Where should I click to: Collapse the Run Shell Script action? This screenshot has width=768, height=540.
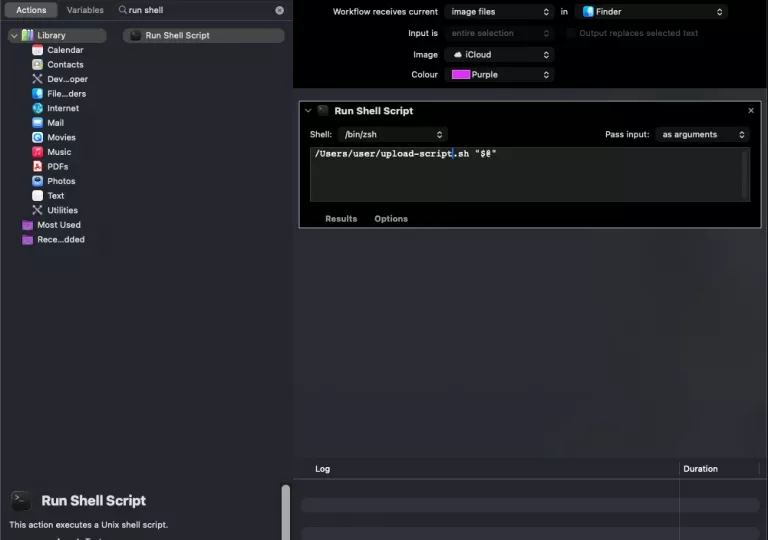point(308,111)
